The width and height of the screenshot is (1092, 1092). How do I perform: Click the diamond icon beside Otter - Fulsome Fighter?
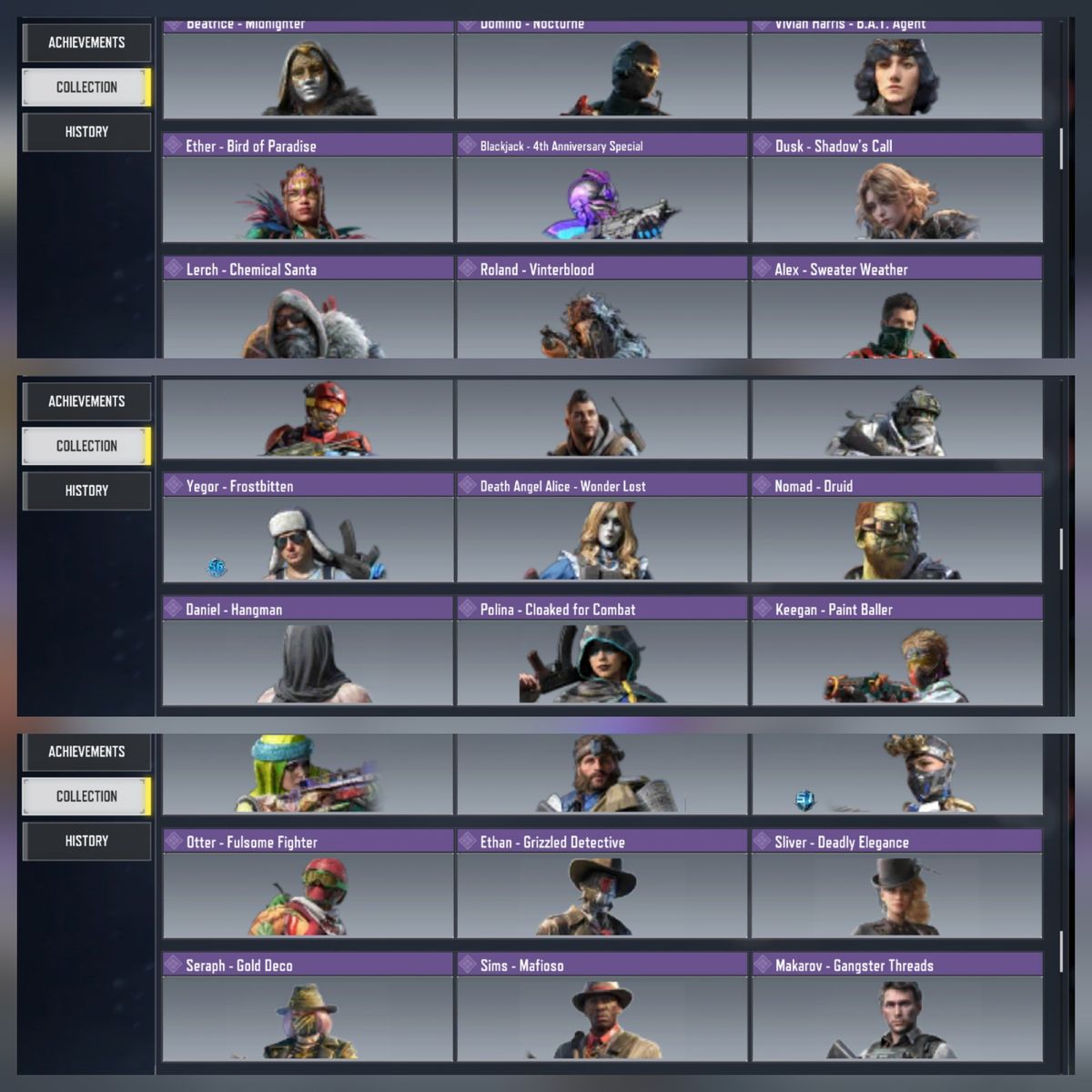(x=173, y=841)
